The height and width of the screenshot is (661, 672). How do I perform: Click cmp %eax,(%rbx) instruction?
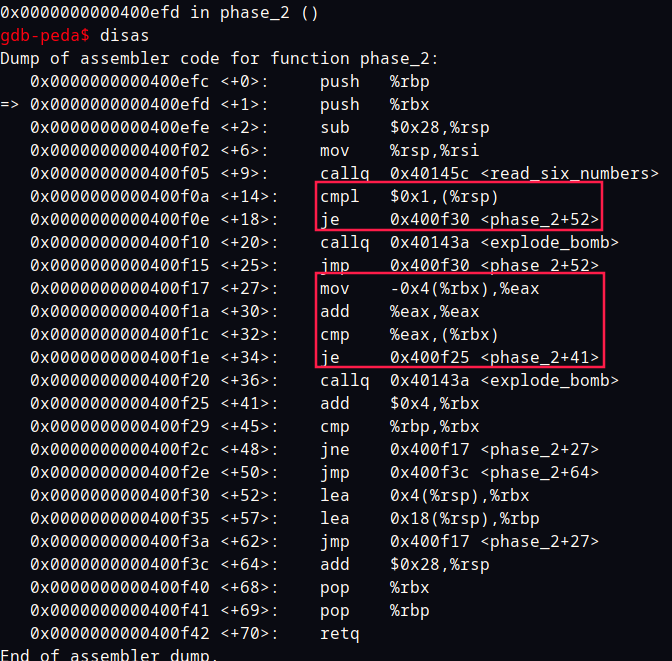(409, 335)
